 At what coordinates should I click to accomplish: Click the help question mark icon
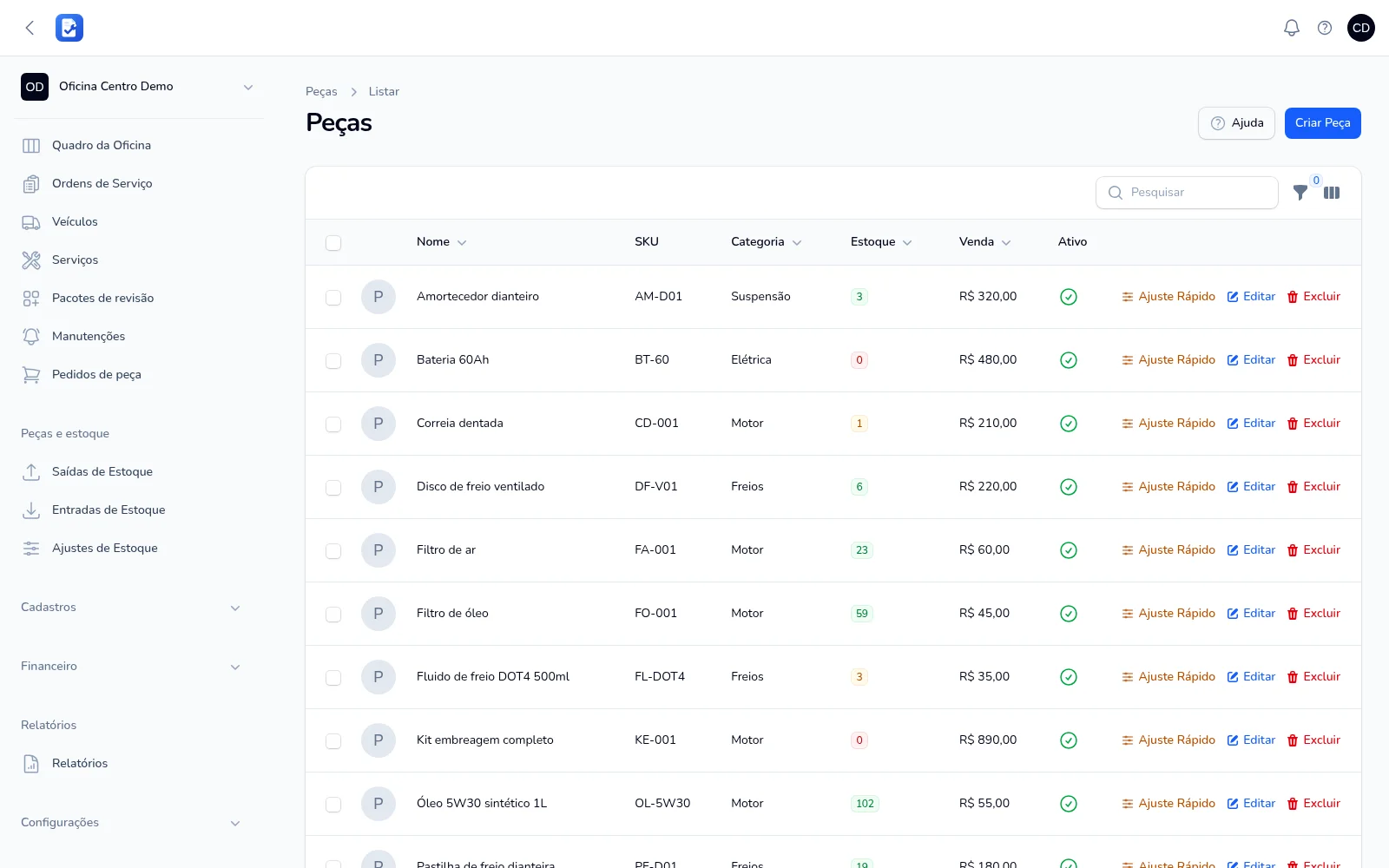point(1325,28)
